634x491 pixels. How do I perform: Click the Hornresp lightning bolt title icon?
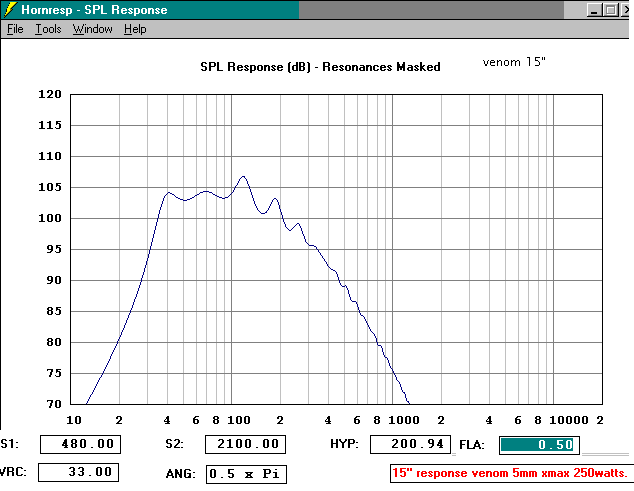(x=9, y=10)
